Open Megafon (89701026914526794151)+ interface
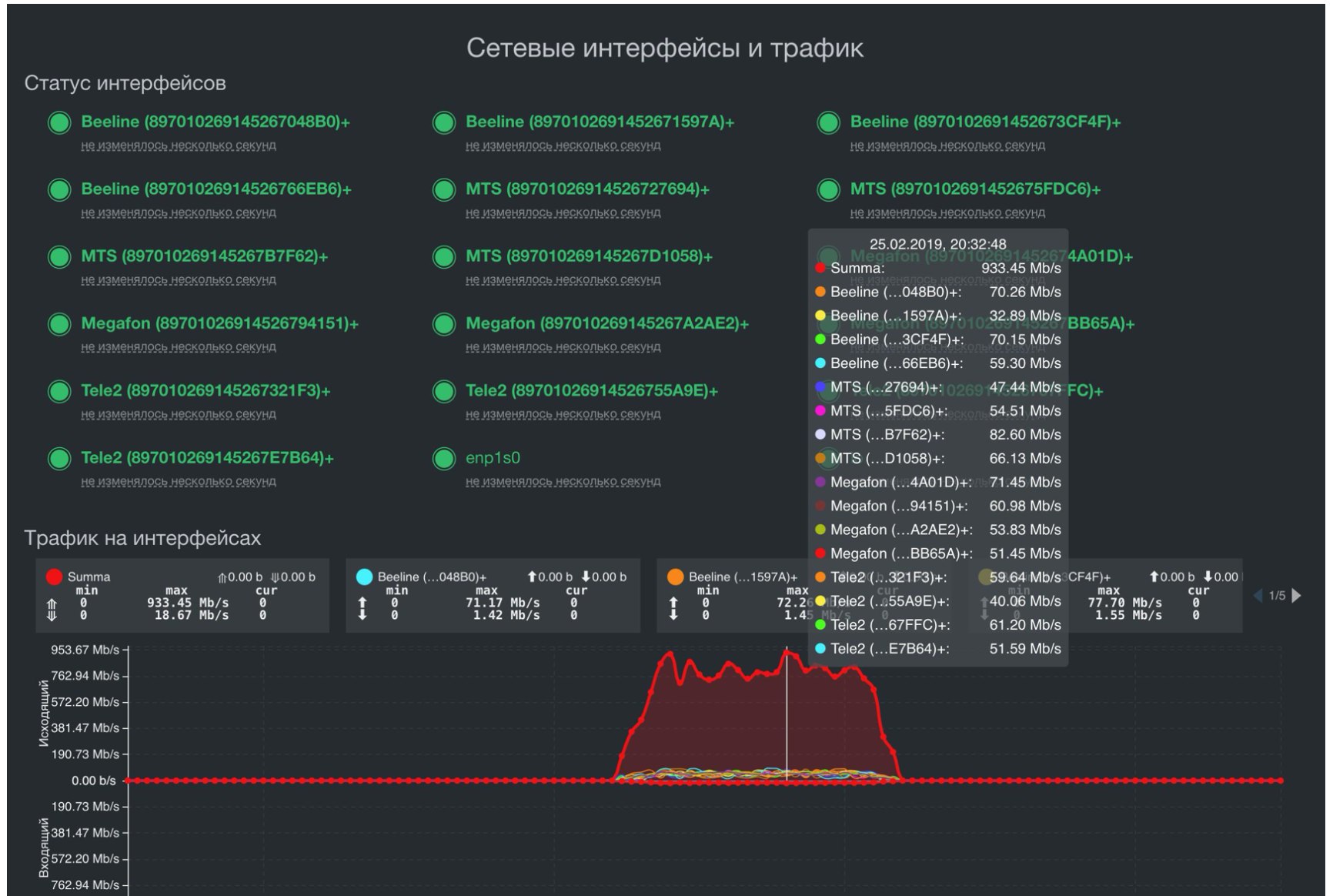 (x=220, y=323)
